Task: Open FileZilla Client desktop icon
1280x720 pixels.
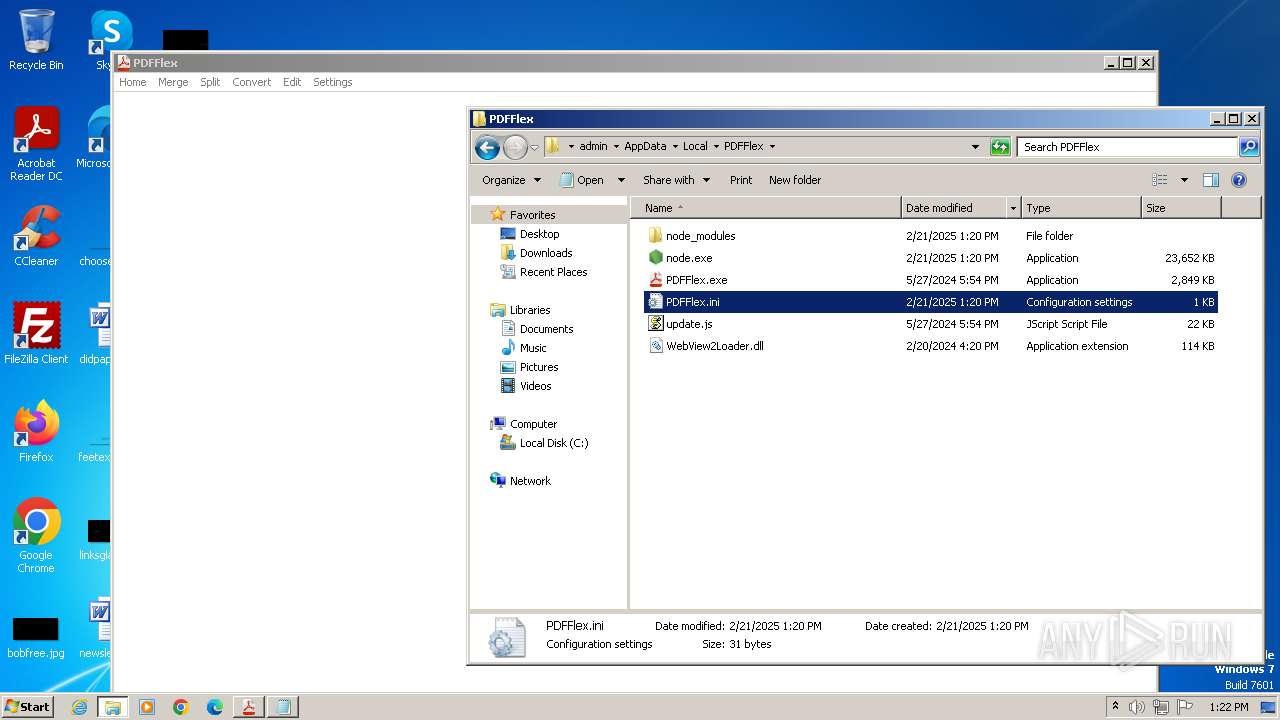Action: (x=36, y=334)
